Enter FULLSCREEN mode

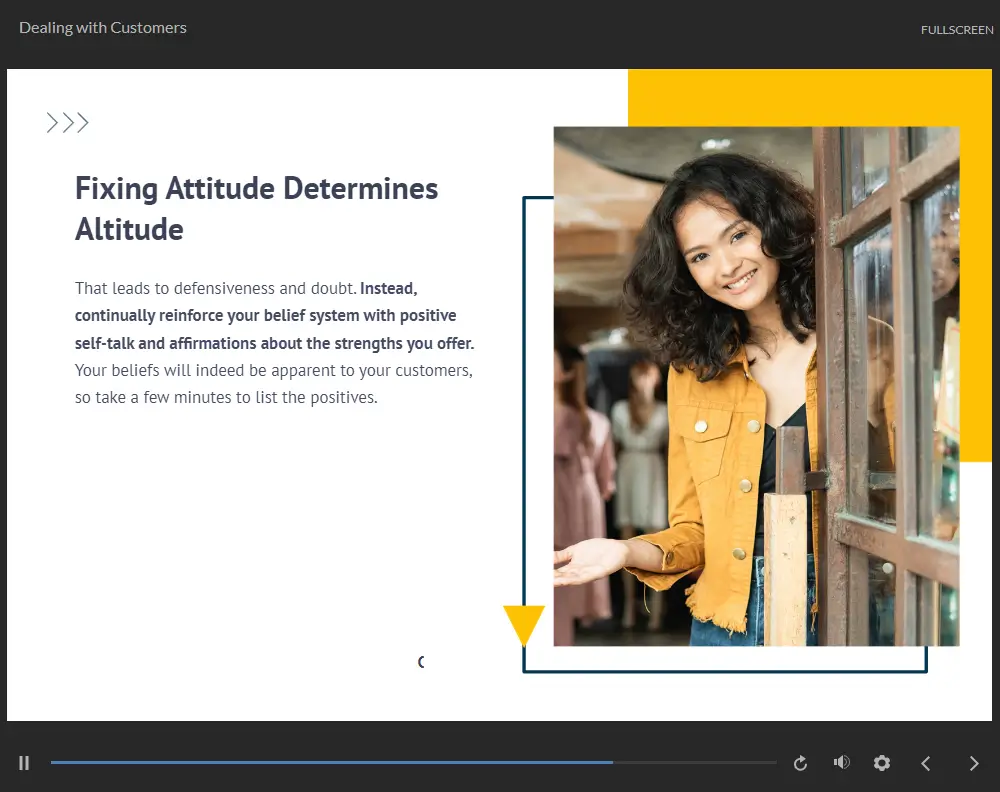(x=956, y=30)
